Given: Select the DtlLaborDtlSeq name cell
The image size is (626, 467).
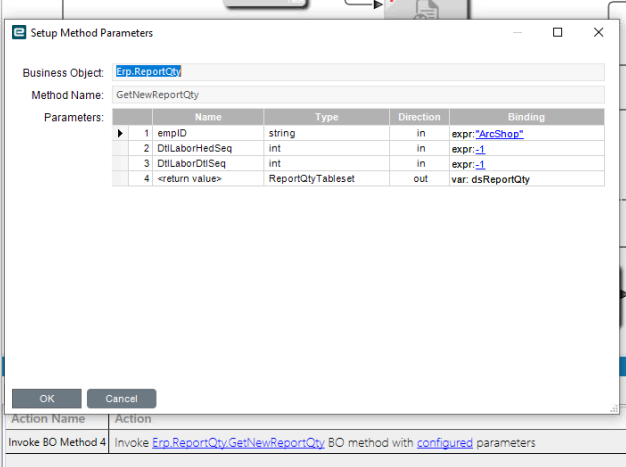Looking at the screenshot, I should pos(208,163).
